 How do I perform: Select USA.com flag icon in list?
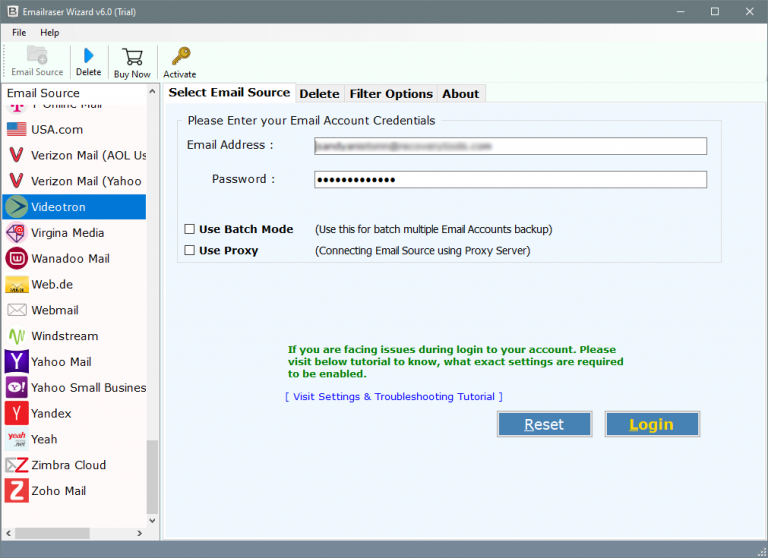point(17,129)
